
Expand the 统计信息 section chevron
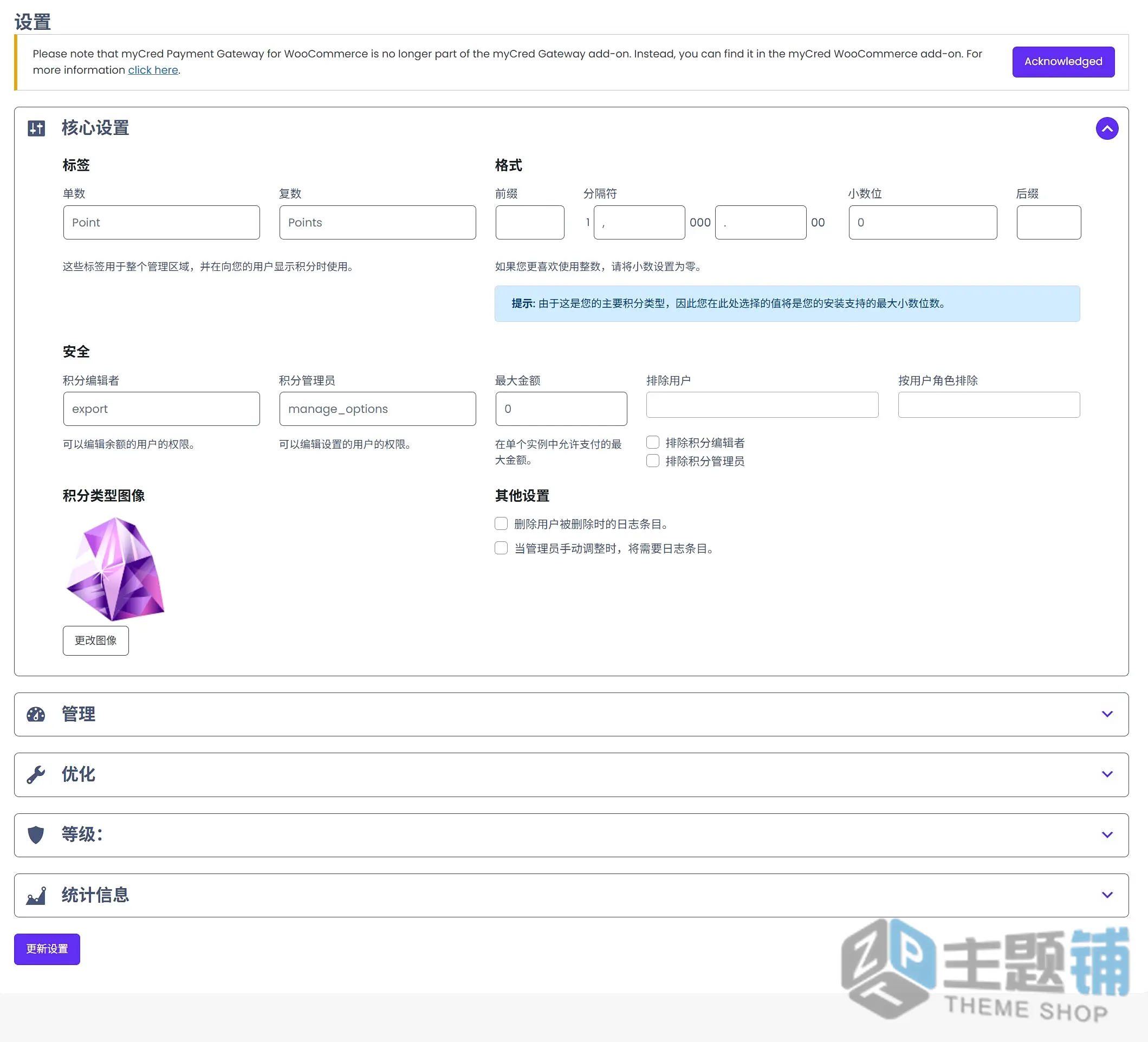pyautogui.click(x=1106, y=895)
